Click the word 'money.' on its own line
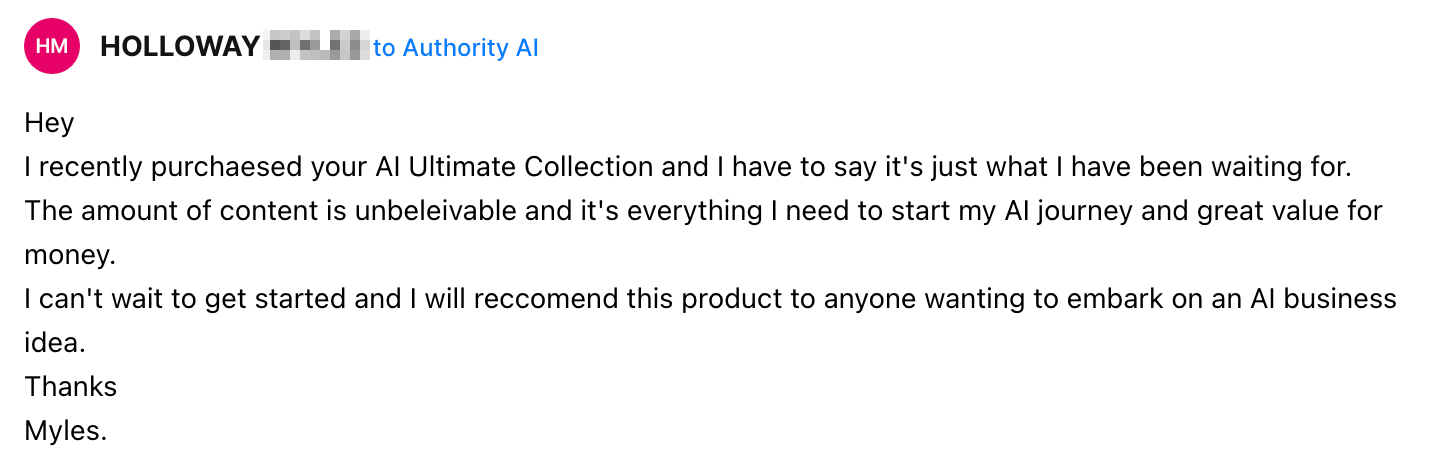The height and width of the screenshot is (460, 1454). [x=71, y=255]
